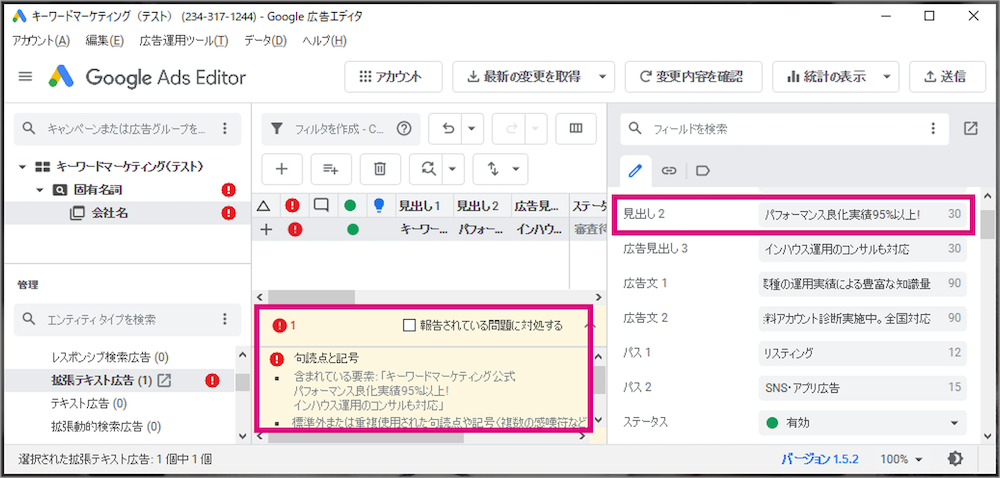
Task: Click the filter funnel icon
Action: (277, 129)
